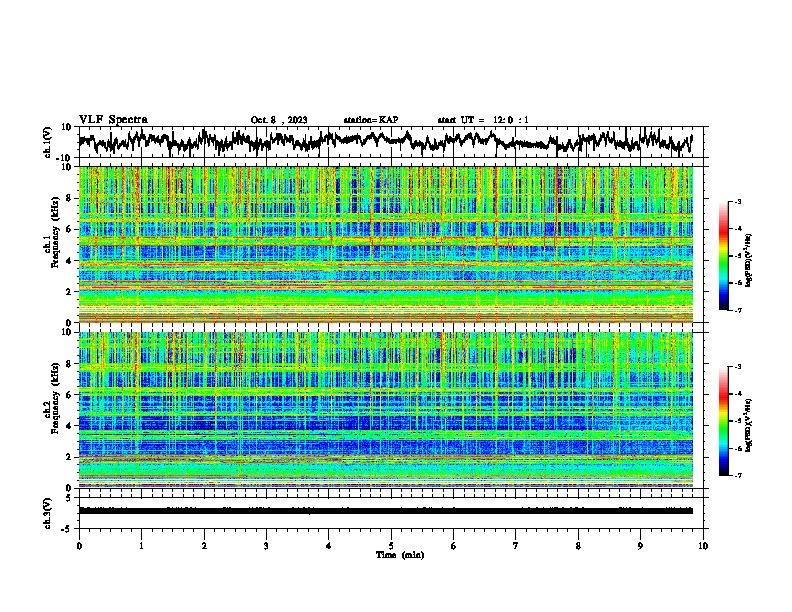Image resolution: width=792 pixels, height=612 pixels.
Task: Click the ch.1 "Frequency (kHz)" axis label
Action: pos(54,232)
